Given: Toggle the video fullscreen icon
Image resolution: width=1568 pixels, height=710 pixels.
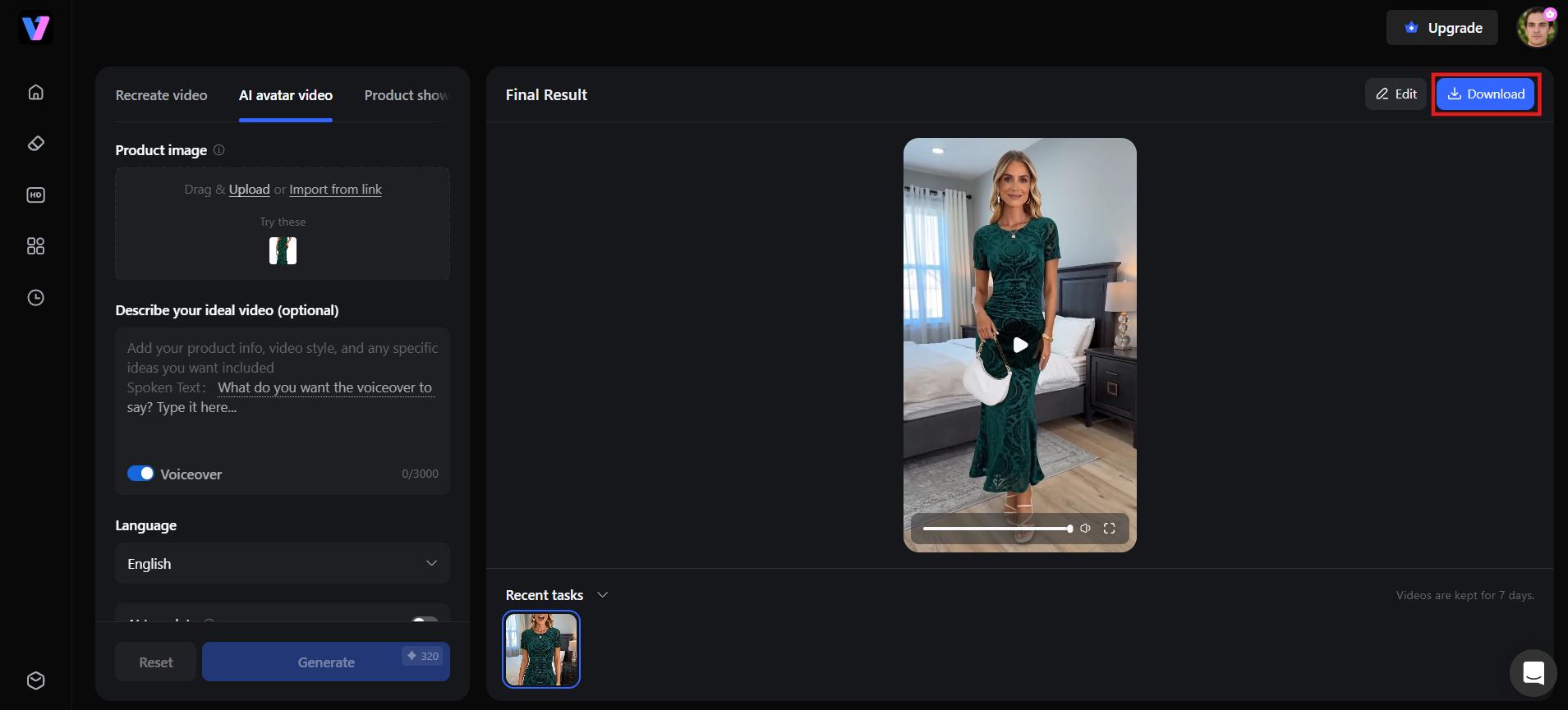Looking at the screenshot, I should [x=1109, y=529].
